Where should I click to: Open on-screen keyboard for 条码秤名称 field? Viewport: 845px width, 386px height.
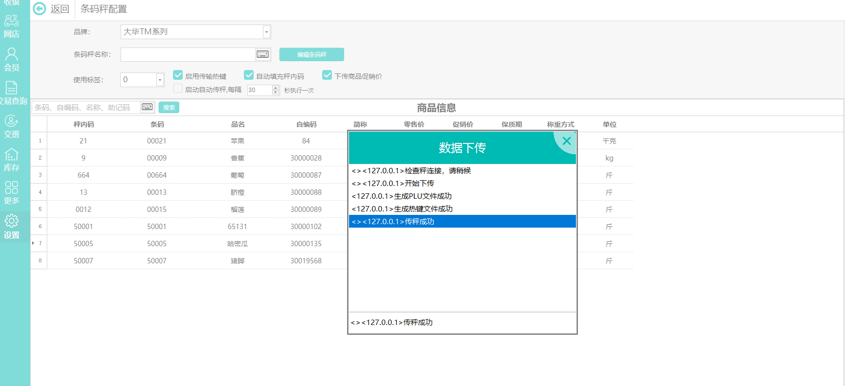(262, 54)
